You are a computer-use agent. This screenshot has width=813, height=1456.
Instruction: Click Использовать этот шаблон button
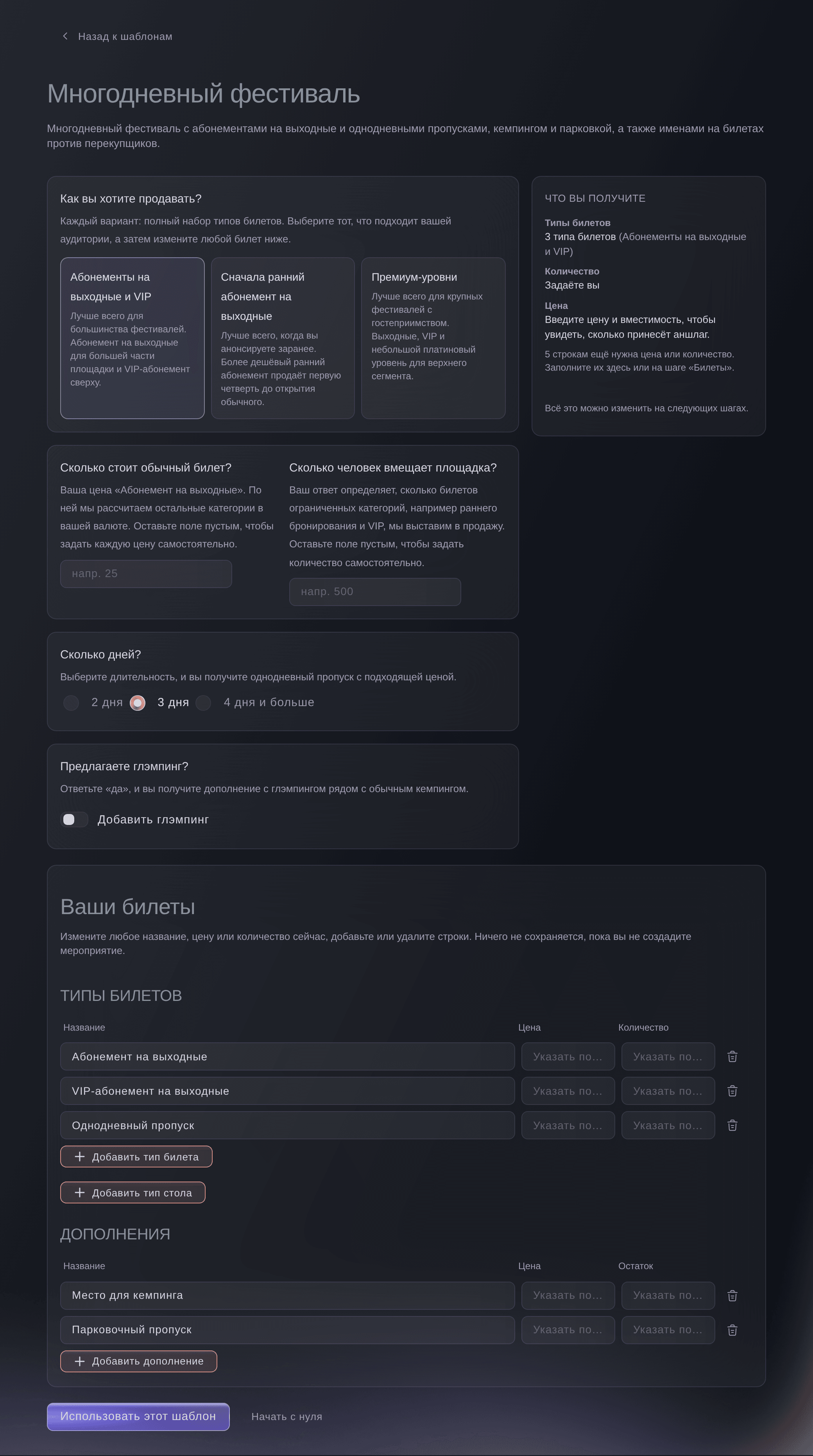tap(138, 1417)
